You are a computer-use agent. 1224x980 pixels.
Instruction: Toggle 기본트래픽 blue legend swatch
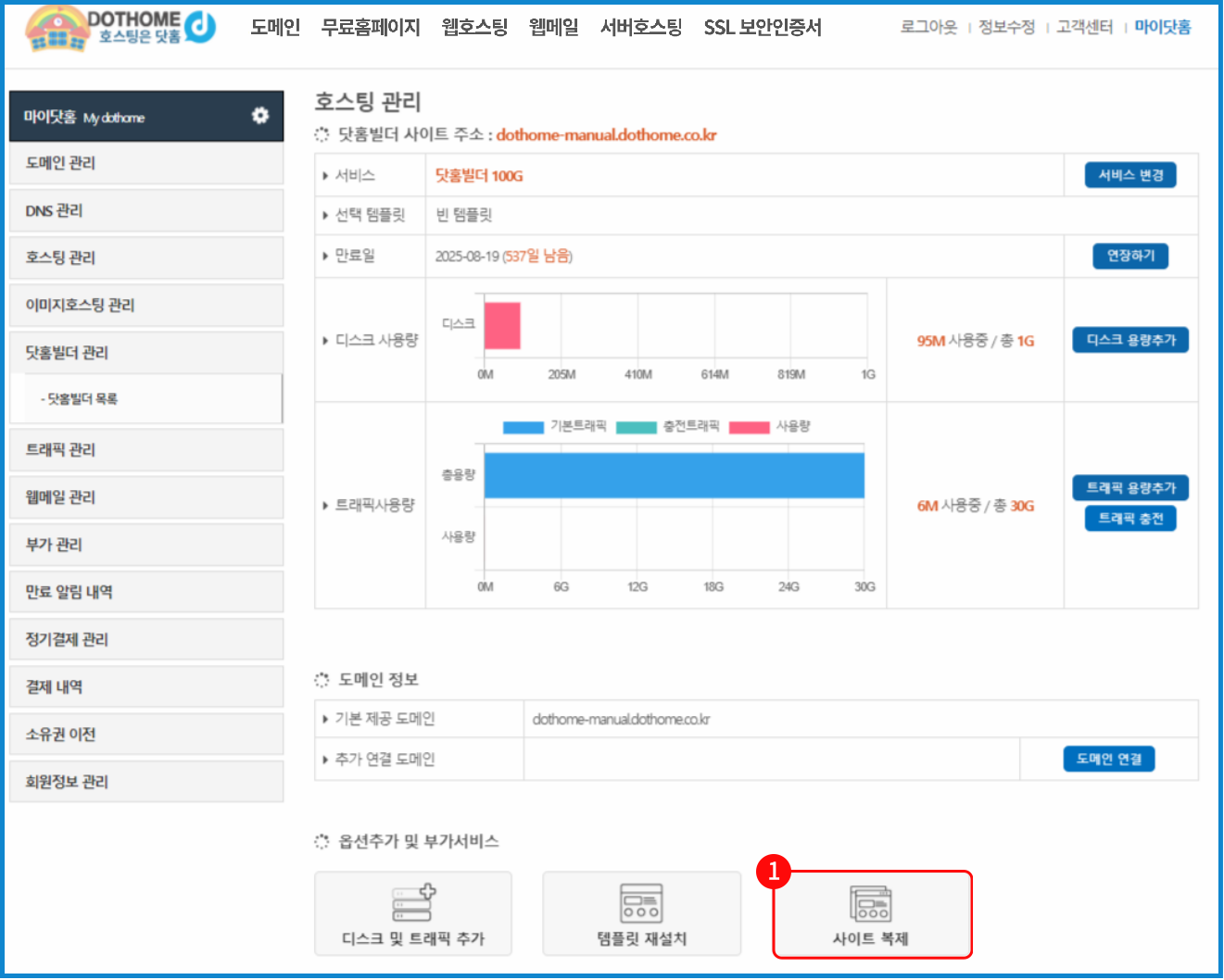click(x=523, y=427)
